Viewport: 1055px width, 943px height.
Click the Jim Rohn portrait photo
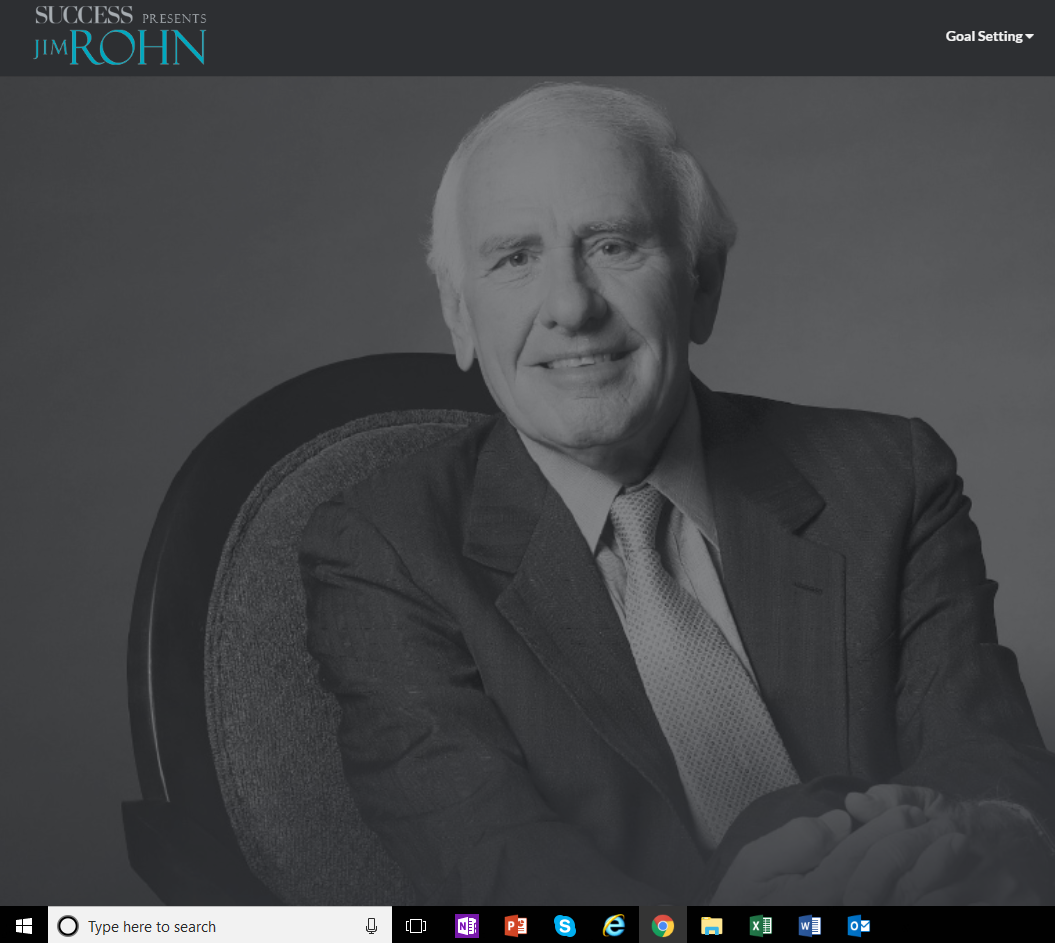528,491
